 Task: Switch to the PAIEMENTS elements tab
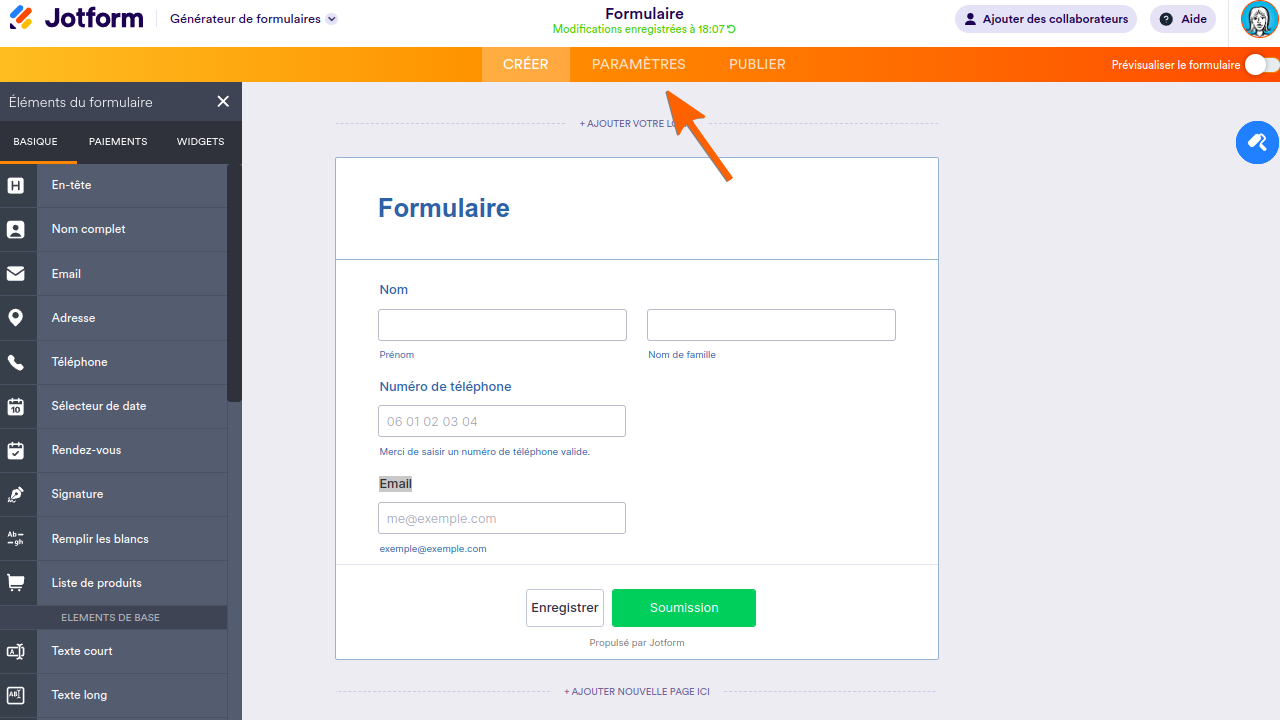pos(118,142)
